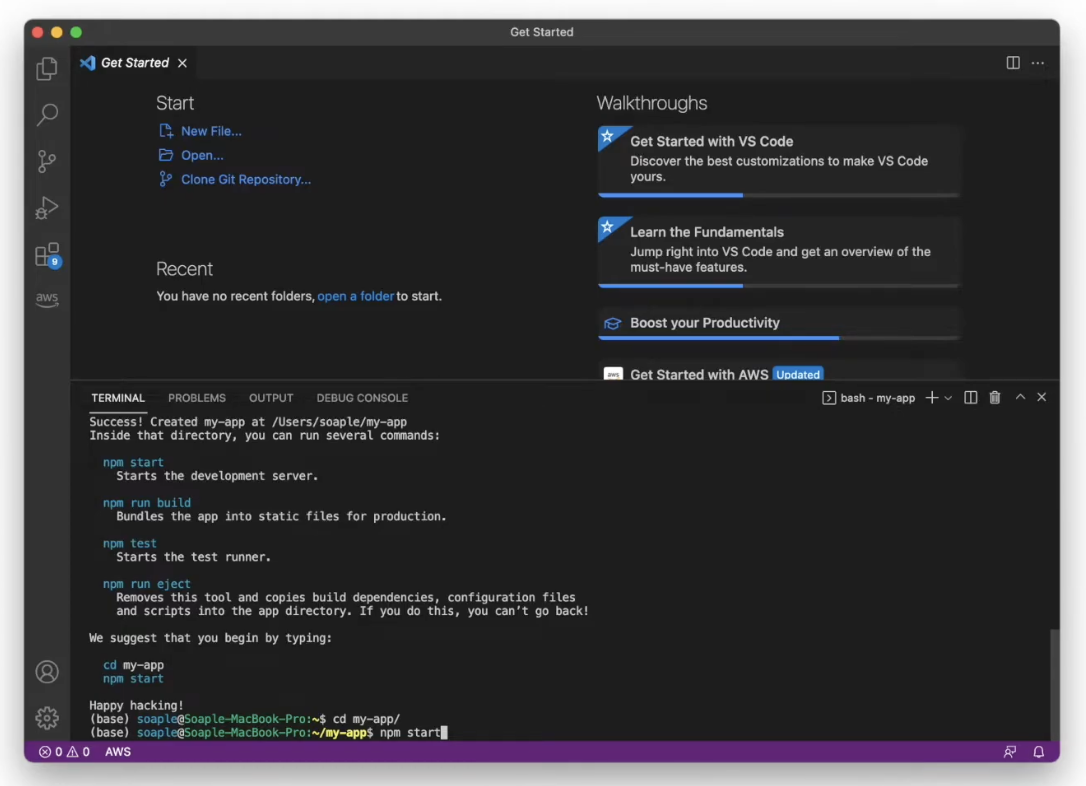Open the Search view in activity bar
The width and height of the screenshot is (1086, 786).
[47, 114]
